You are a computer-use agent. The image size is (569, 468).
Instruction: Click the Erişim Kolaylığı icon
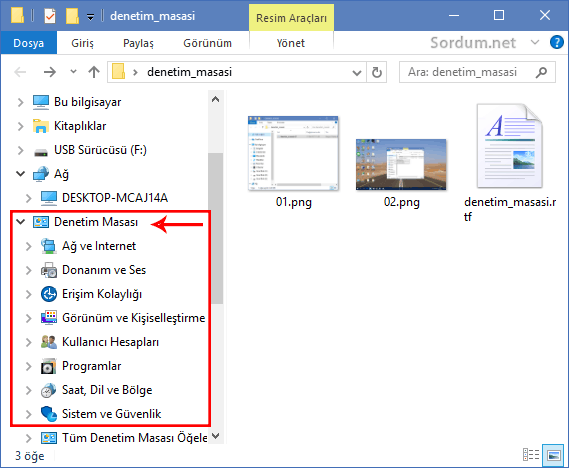coord(49,294)
